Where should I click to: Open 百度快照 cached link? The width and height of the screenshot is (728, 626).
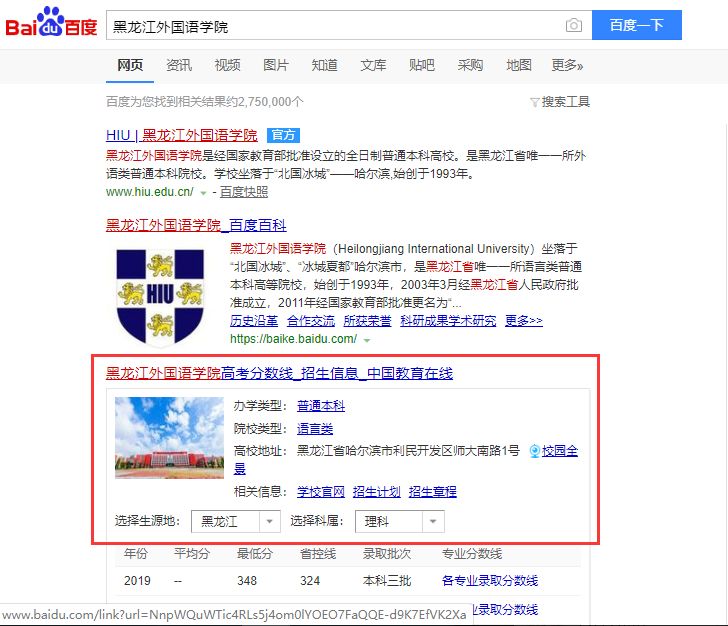pyautogui.click(x=244, y=192)
